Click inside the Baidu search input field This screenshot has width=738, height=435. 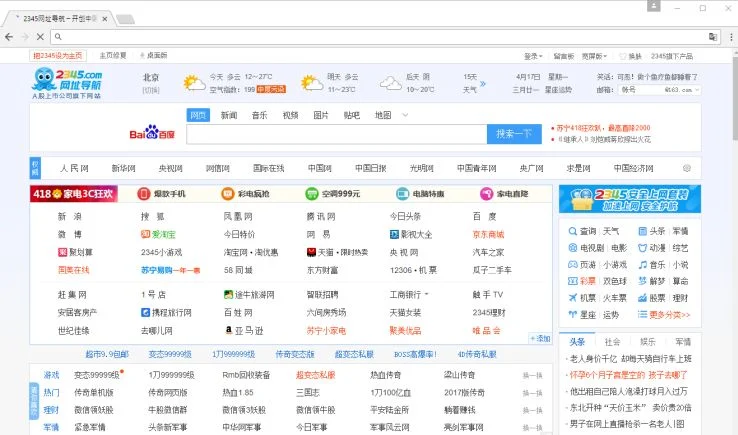[x=337, y=134]
